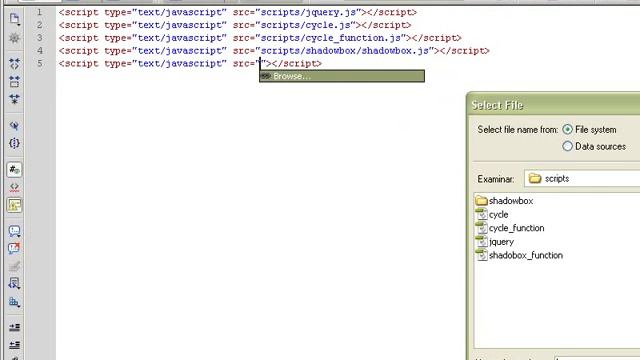Click the Apply Comment icon
The image size is (640, 360).
point(14,231)
